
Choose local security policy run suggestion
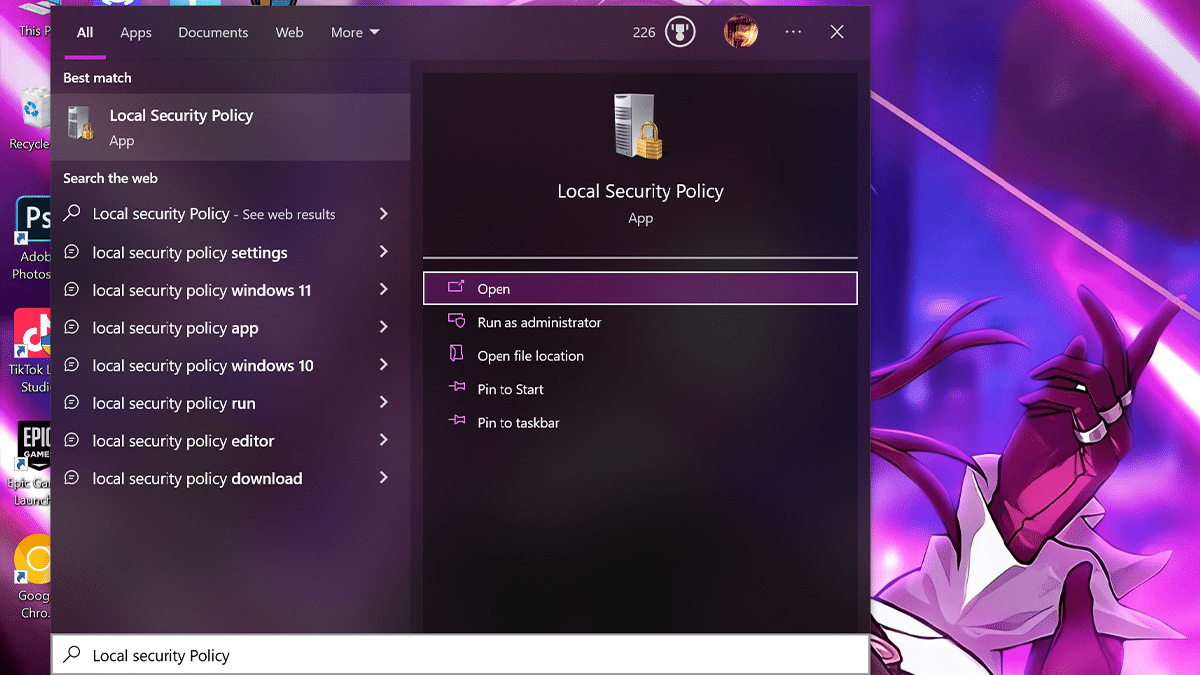[174, 404]
